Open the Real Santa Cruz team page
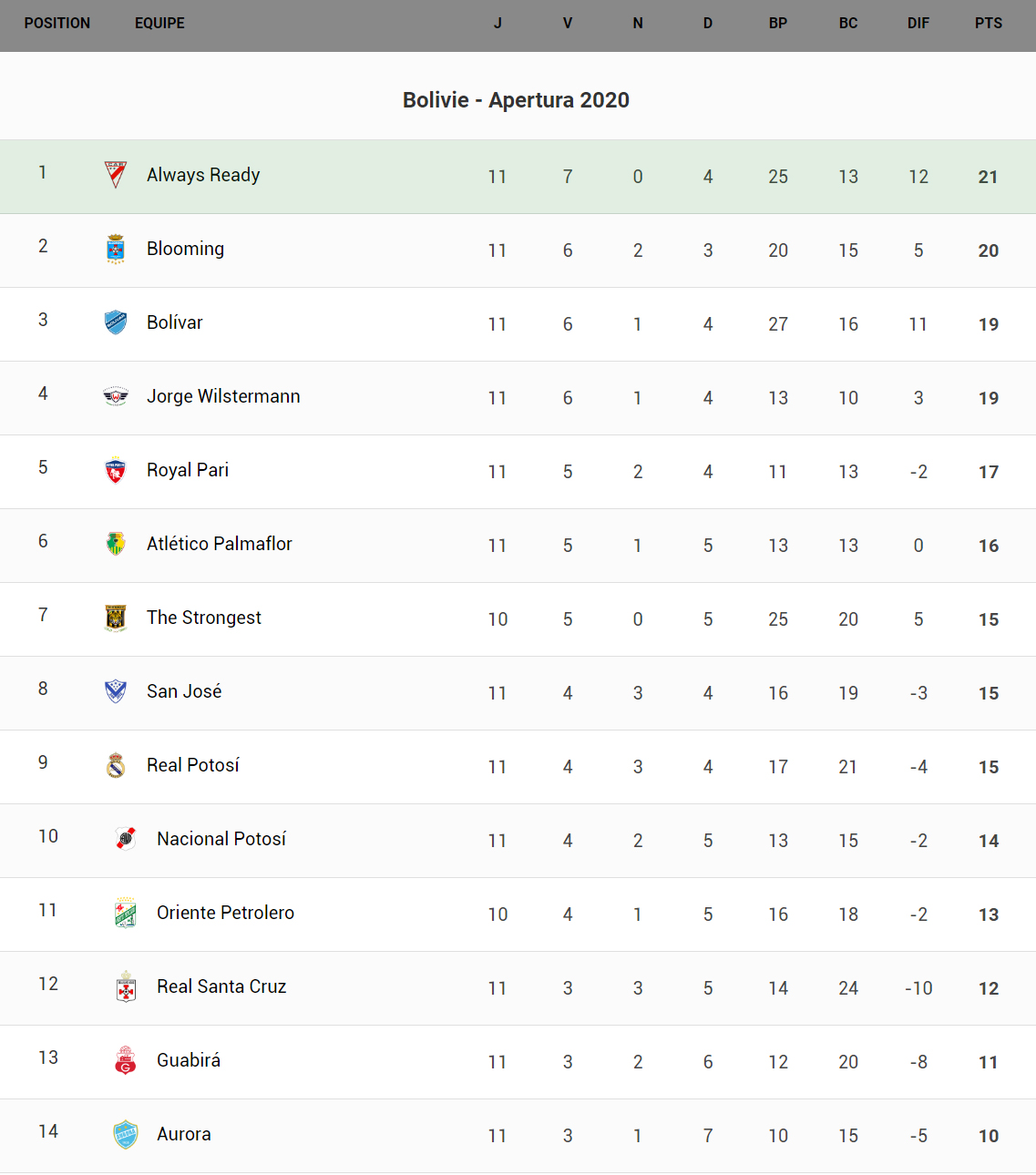This screenshot has height=1175, width=1036. (x=221, y=986)
